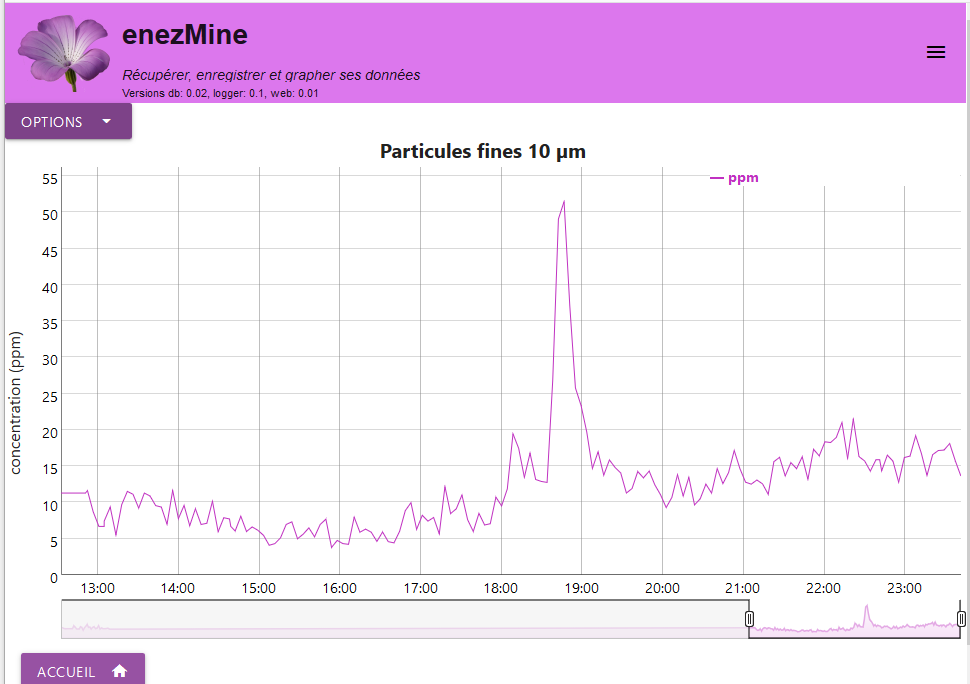
Task: Click the OPTIONS button label
Action: click(52, 122)
